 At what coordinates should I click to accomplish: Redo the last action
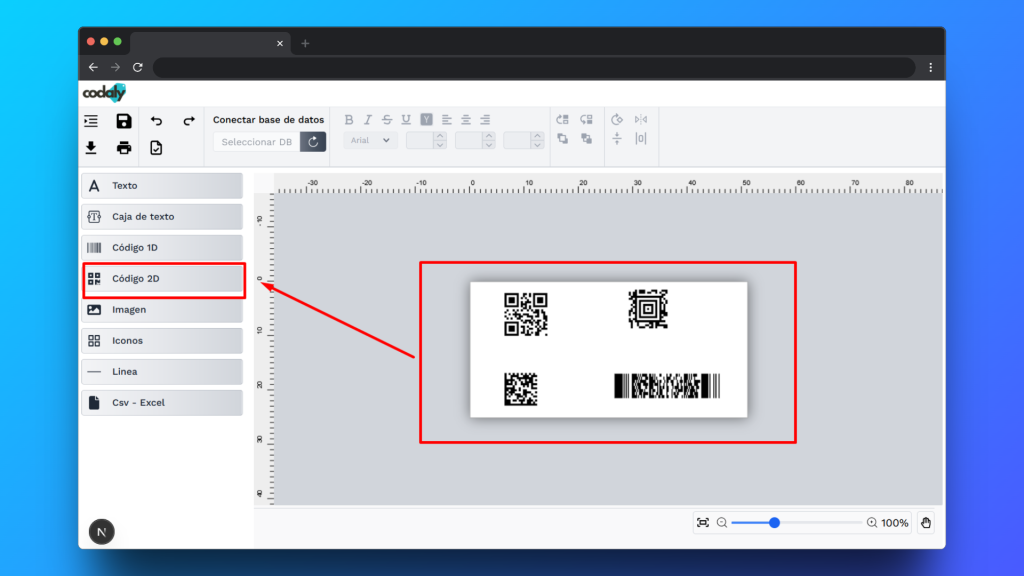tap(189, 121)
